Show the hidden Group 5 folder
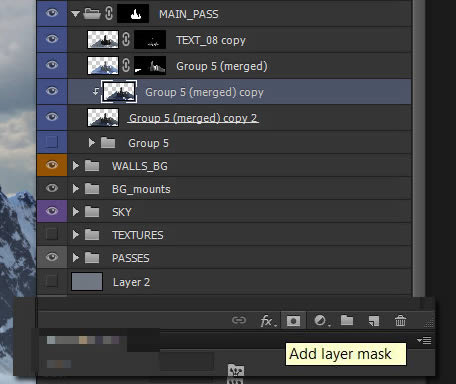Image resolution: width=456 pixels, height=384 pixels. tap(52, 142)
